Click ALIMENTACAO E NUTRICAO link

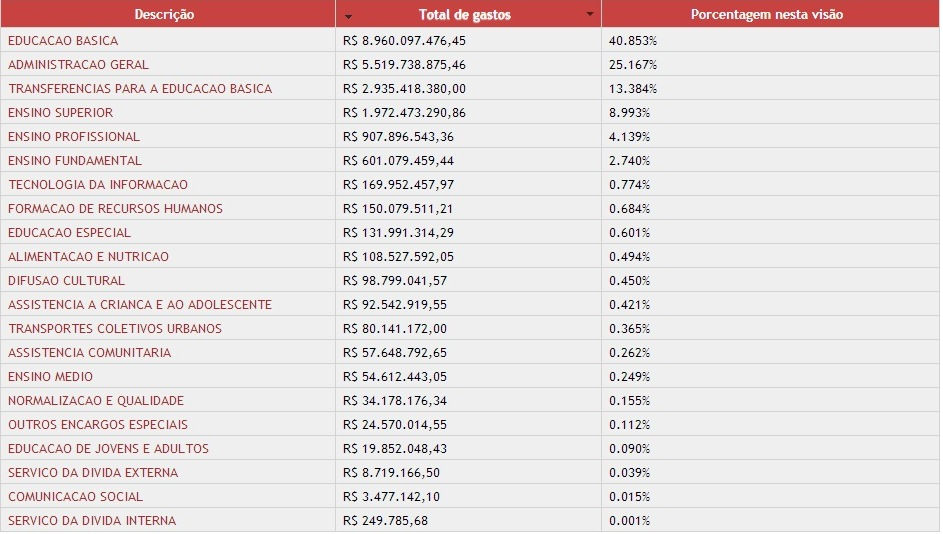point(88,257)
